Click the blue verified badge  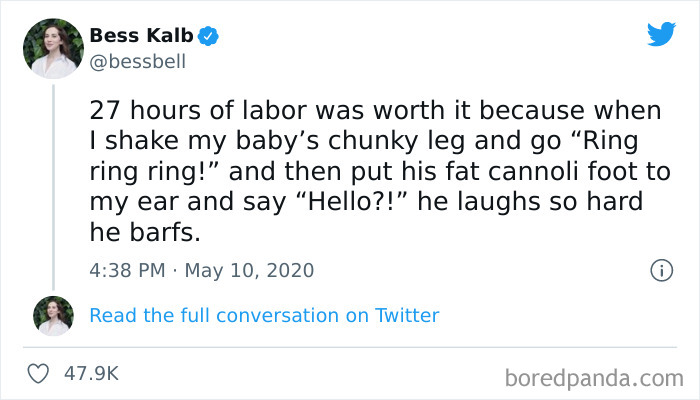tap(207, 37)
